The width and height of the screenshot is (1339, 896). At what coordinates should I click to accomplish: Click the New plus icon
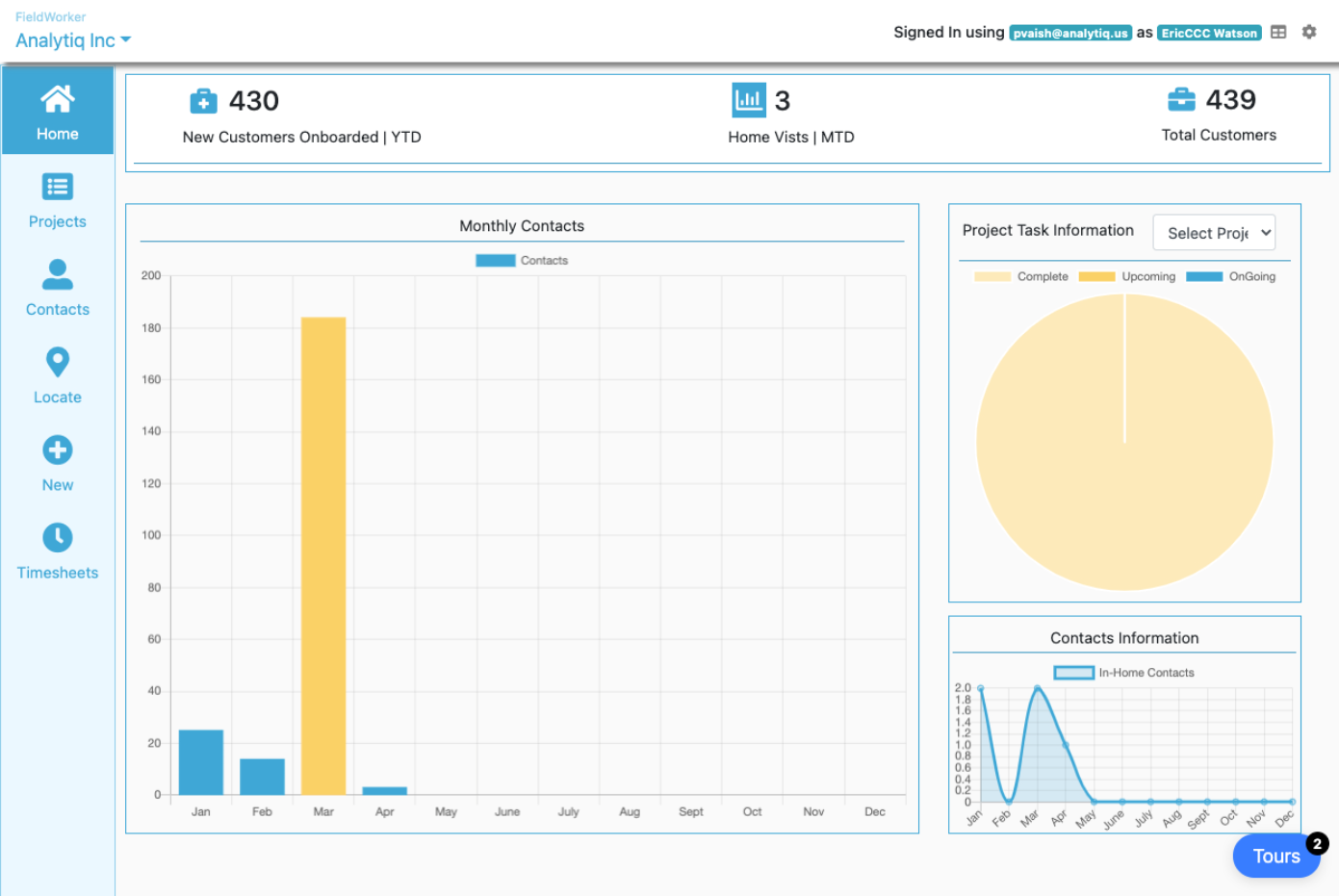[x=58, y=449]
